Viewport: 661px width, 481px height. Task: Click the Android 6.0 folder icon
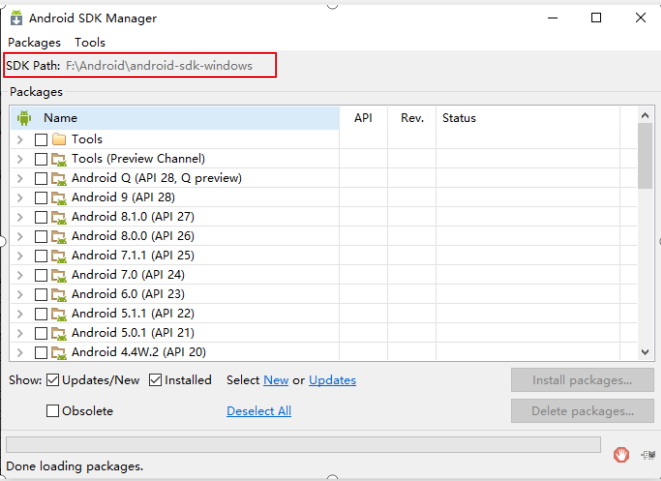59,295
